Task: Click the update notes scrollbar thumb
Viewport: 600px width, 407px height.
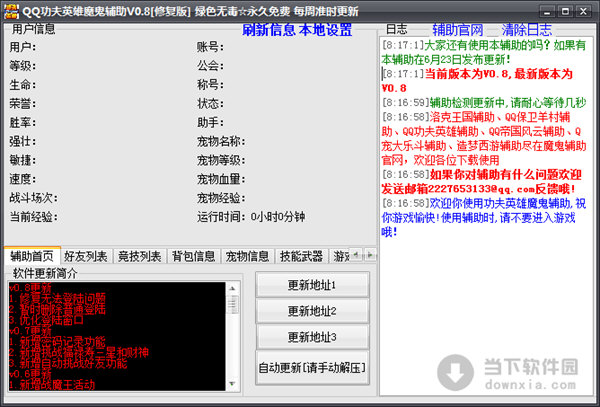Action: tap(232, 304)
